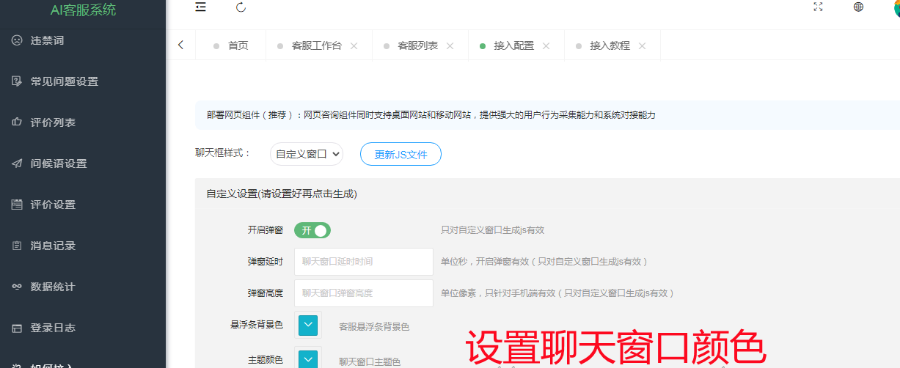Close the 客服列表 tab

pos(450,46)
